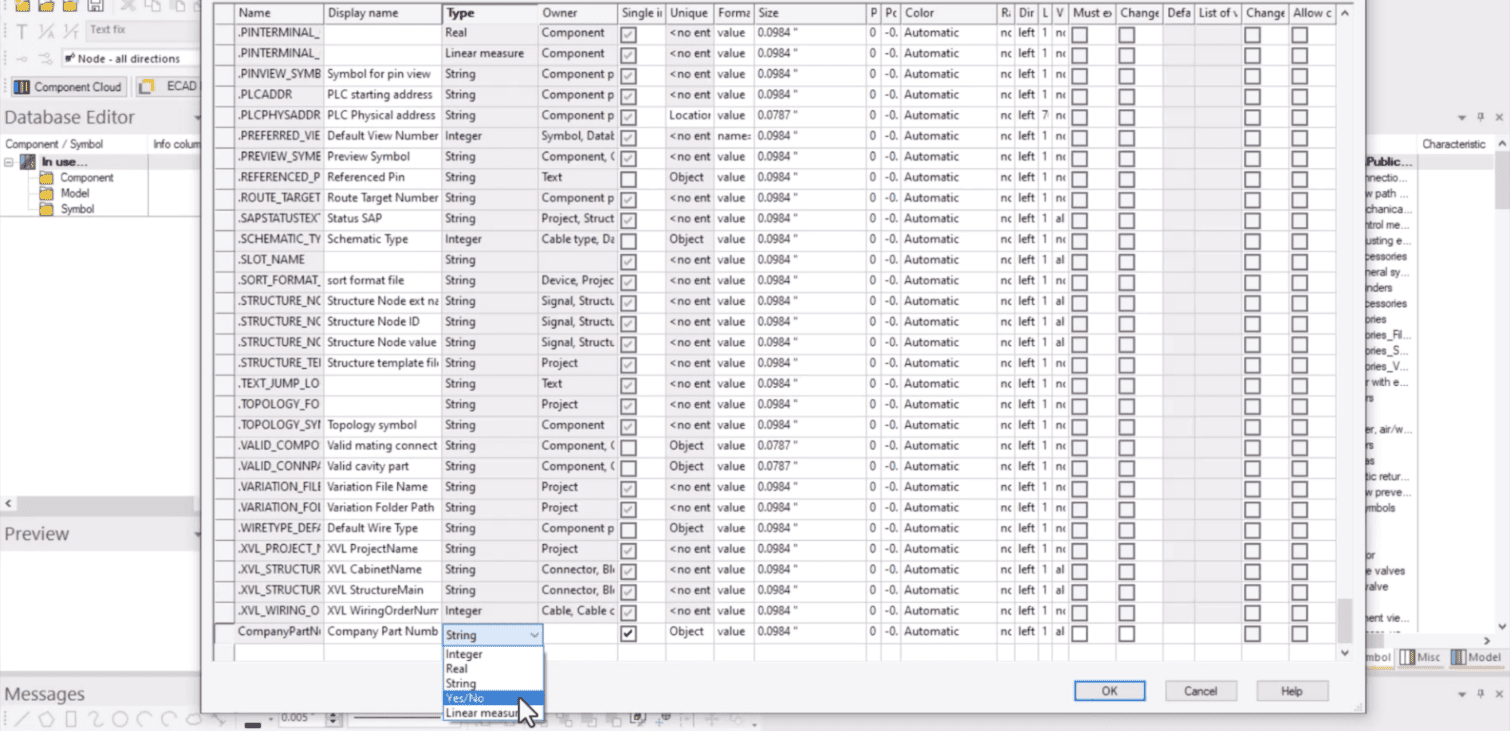Viewport: 1510px width, 731px height.
Task: Select the polygon drawing tool
Action: point(46,718)
